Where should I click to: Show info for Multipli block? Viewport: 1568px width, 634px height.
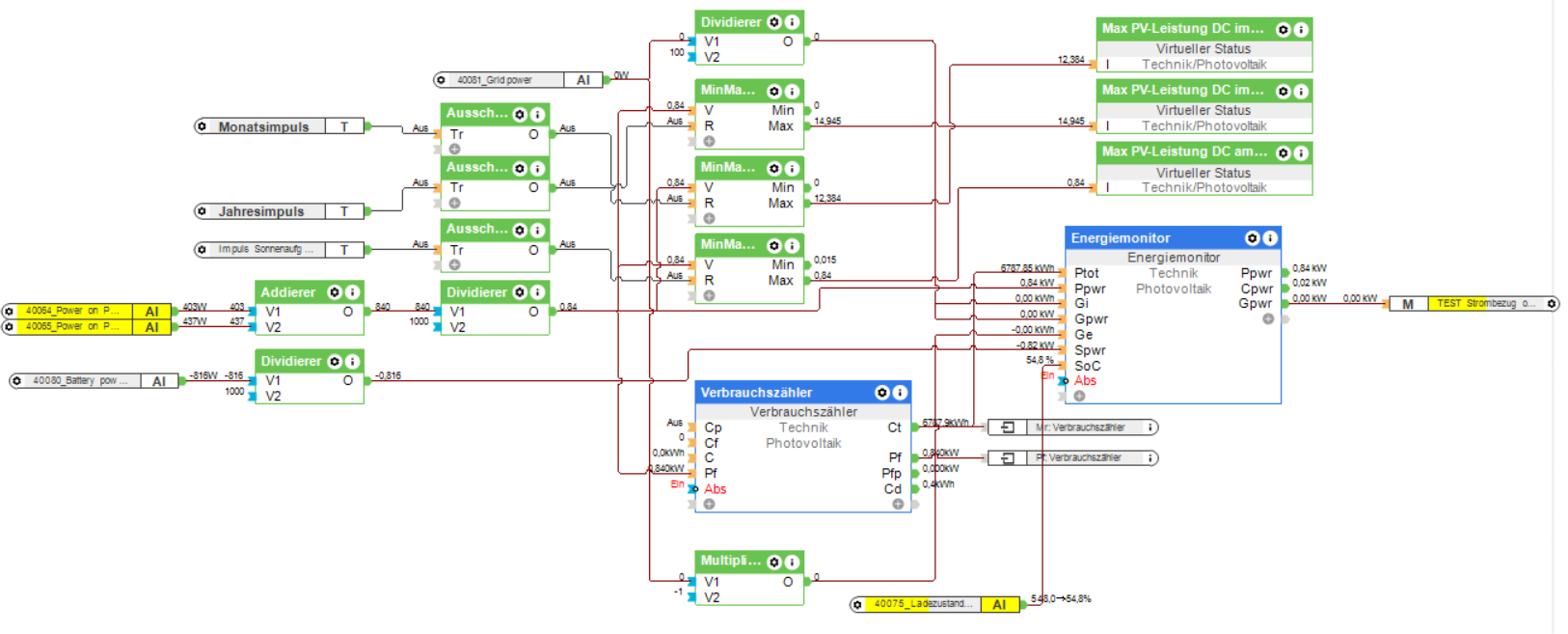pos(792,562)
